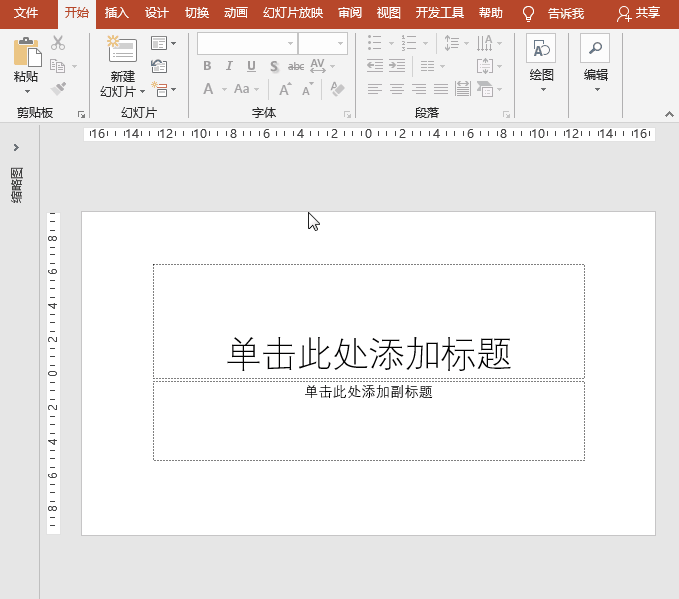Viewport: 679px width, 599px height.
Task: Expand the Paste dropdown arrow
Action: click(27, 91)
